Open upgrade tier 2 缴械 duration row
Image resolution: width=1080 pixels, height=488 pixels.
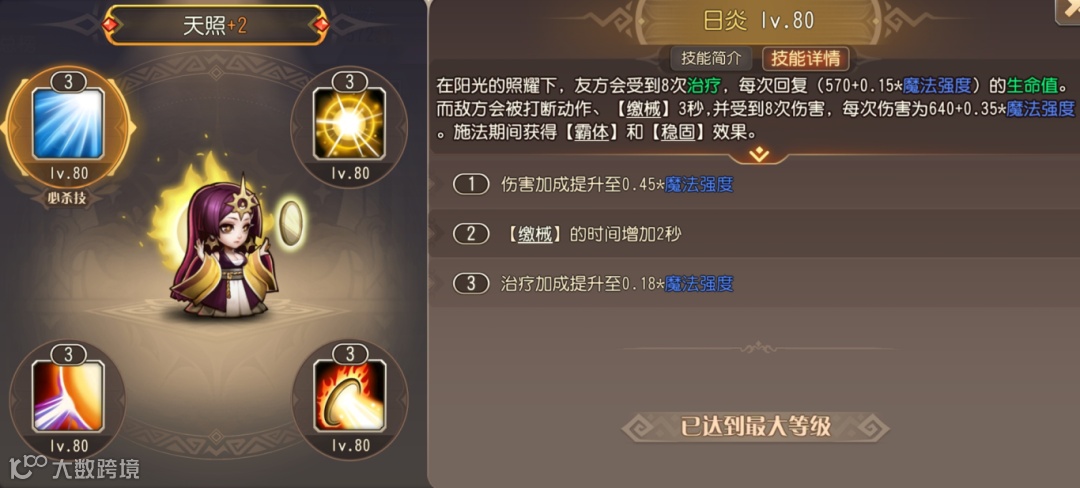[754, 234]
